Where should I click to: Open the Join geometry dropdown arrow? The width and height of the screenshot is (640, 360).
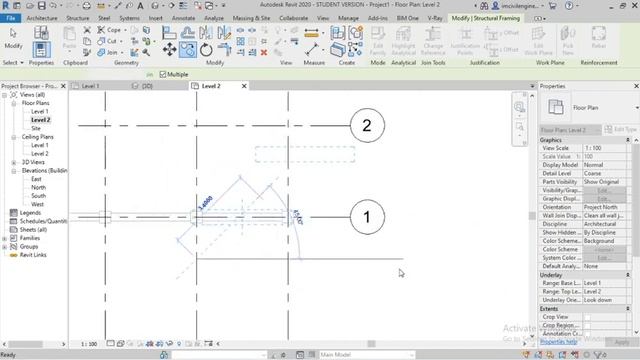coord(122,53)
